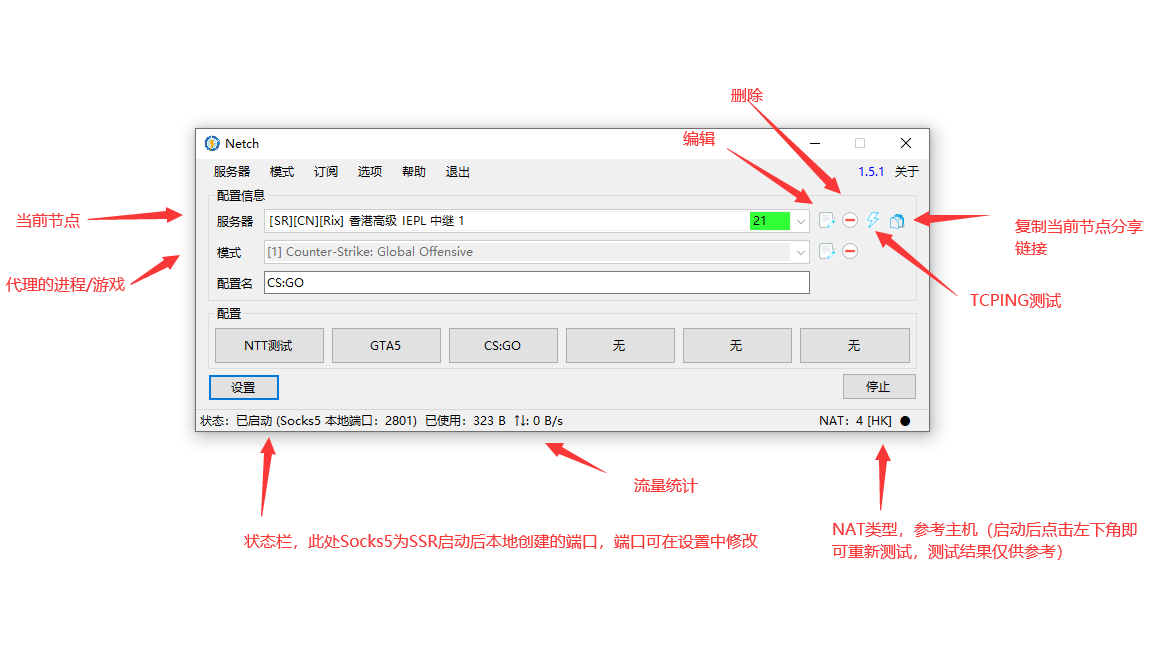Expand the server dropdown list

coord(800,221)
